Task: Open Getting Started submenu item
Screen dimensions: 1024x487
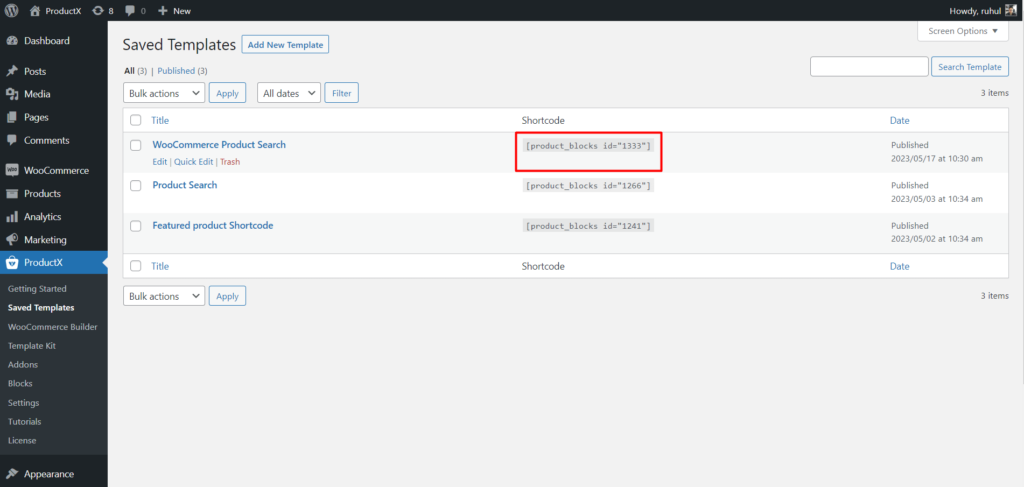Action: pyautogui.click(x=37, y=289)
